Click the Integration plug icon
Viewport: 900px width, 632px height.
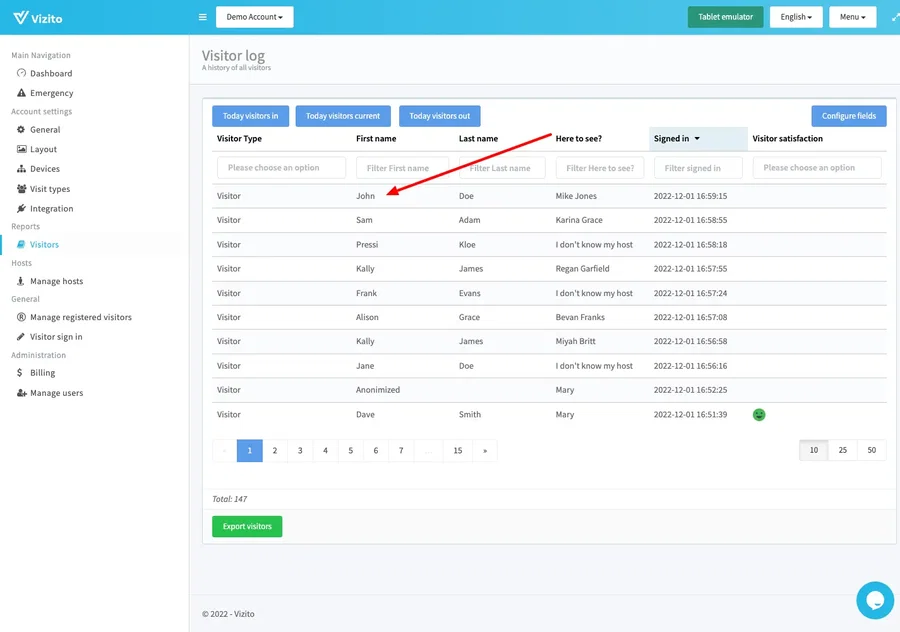click(22, 209)
